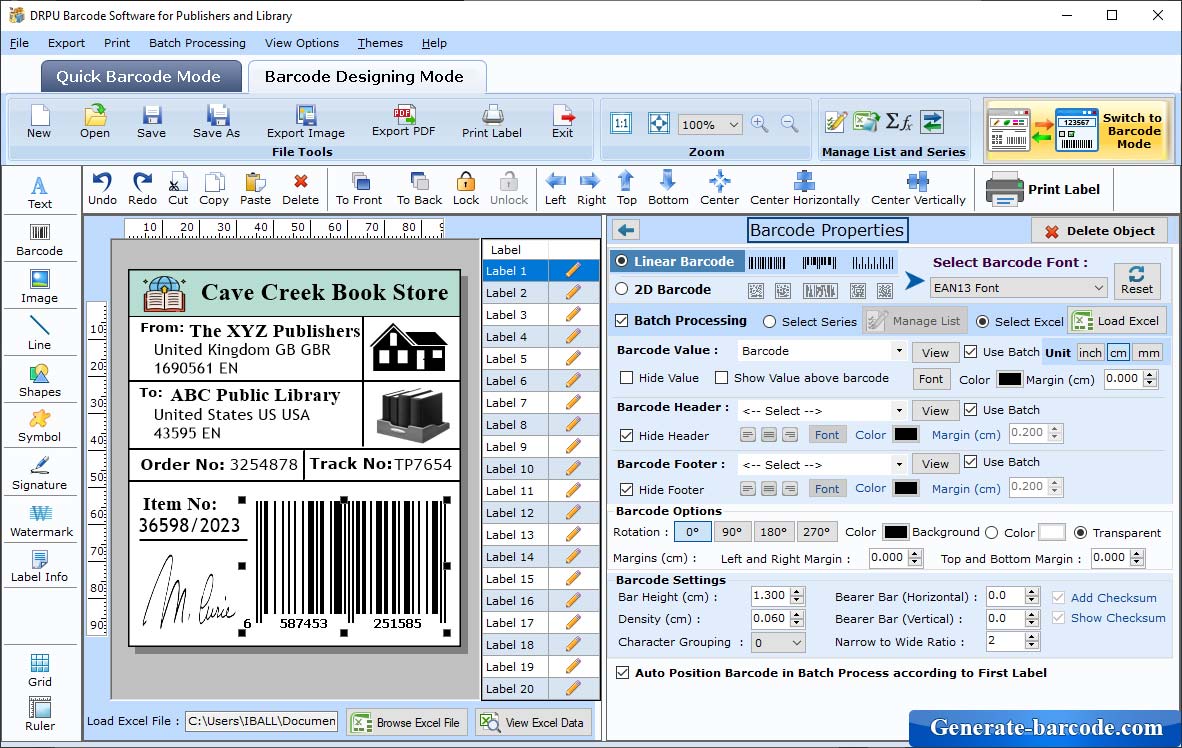Expand Barcode Header select dropdown
This screenshot has height=748, width=1182.
point(899,411)
